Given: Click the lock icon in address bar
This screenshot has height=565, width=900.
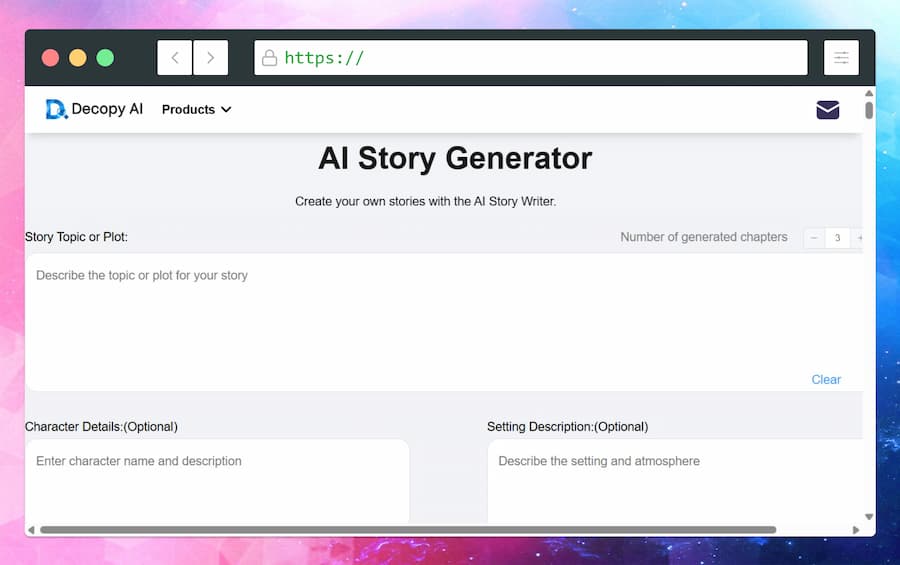Looking at the screenshot, I should pyautogui.click(x=269, y=57).
